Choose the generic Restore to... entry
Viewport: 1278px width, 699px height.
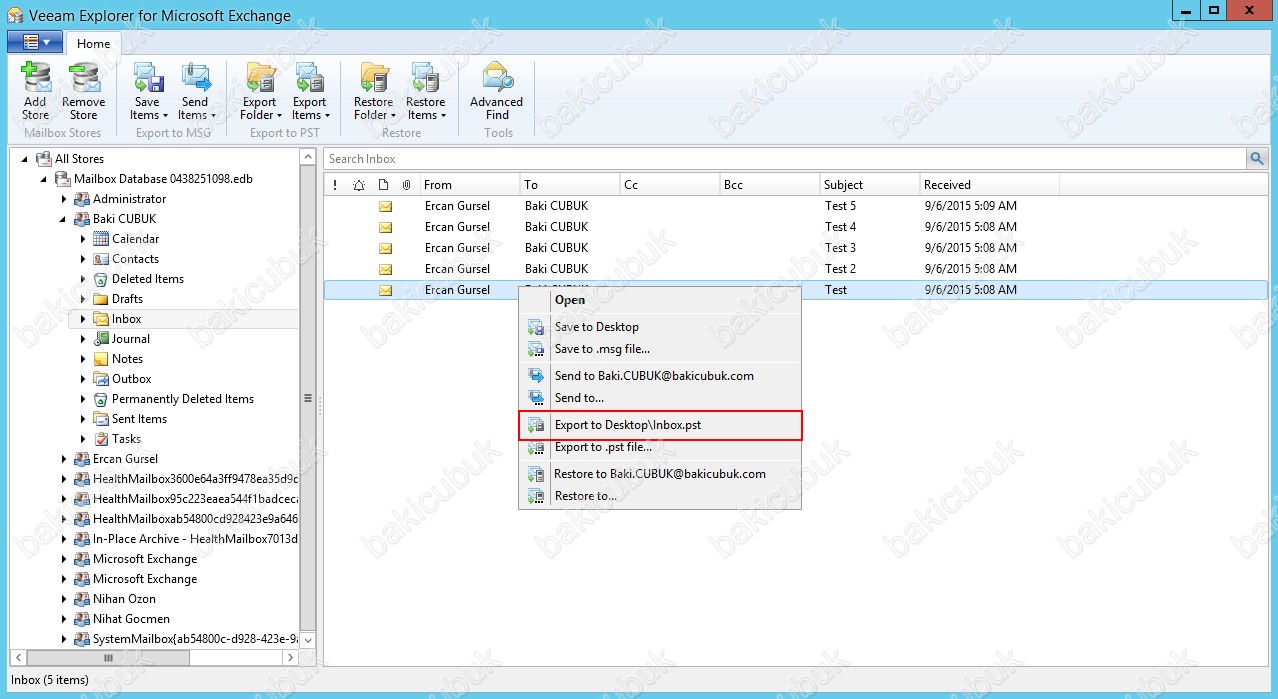pos(660,496)
